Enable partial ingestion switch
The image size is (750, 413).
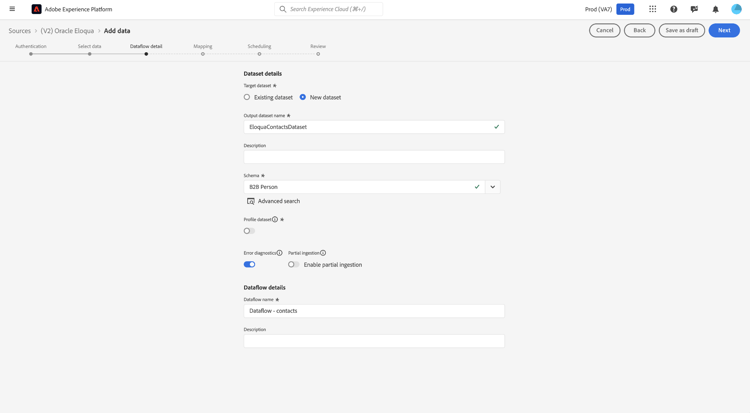[x=293, y=265]
